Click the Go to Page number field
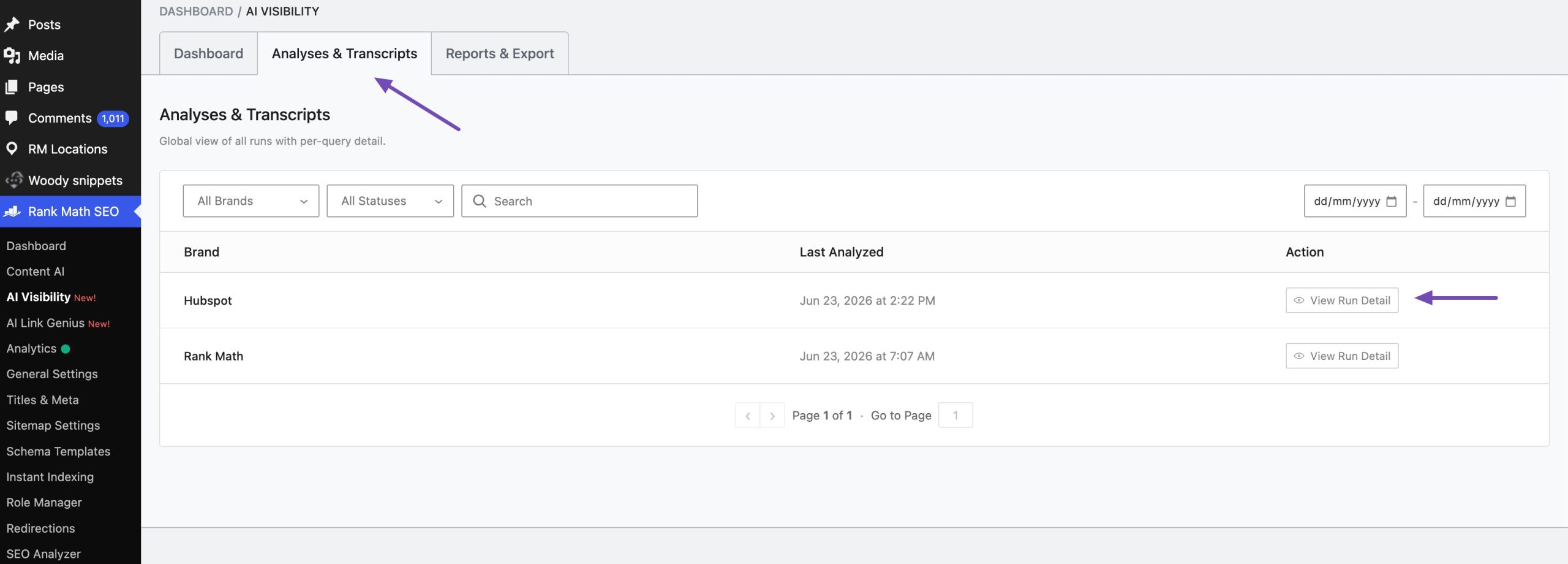This screenshot has height=564, width=1568. (956, 416)
